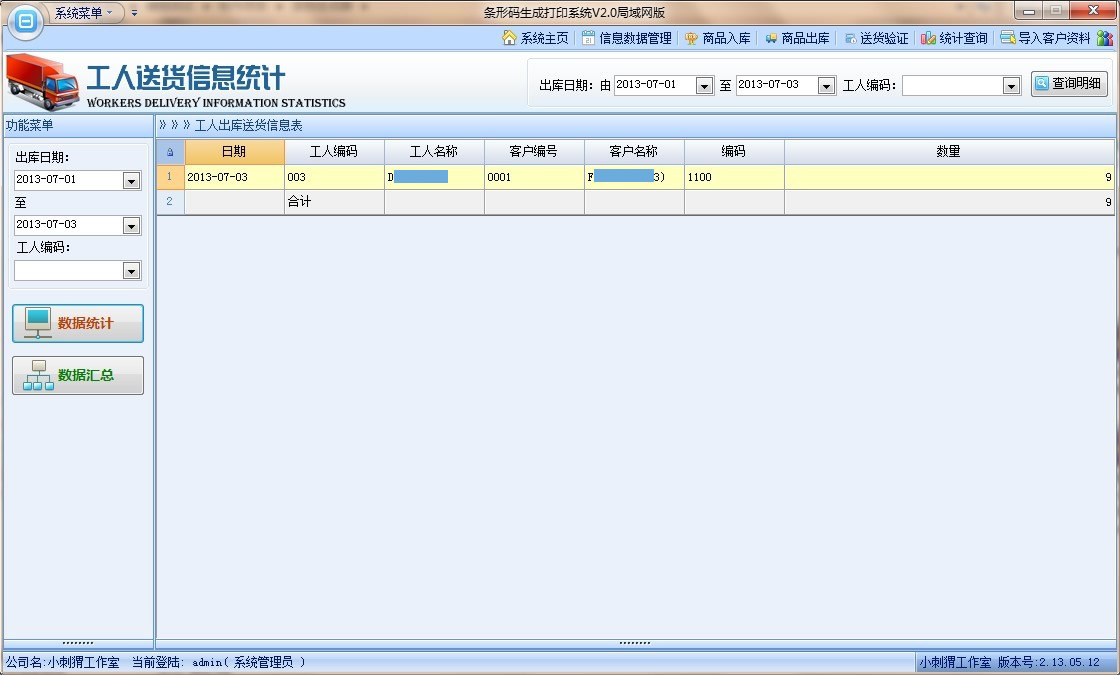This screenshot has width=1120, height=675.
Task: Open 商品入库 module
Action: pyautogui.click(x=718, y=38)
